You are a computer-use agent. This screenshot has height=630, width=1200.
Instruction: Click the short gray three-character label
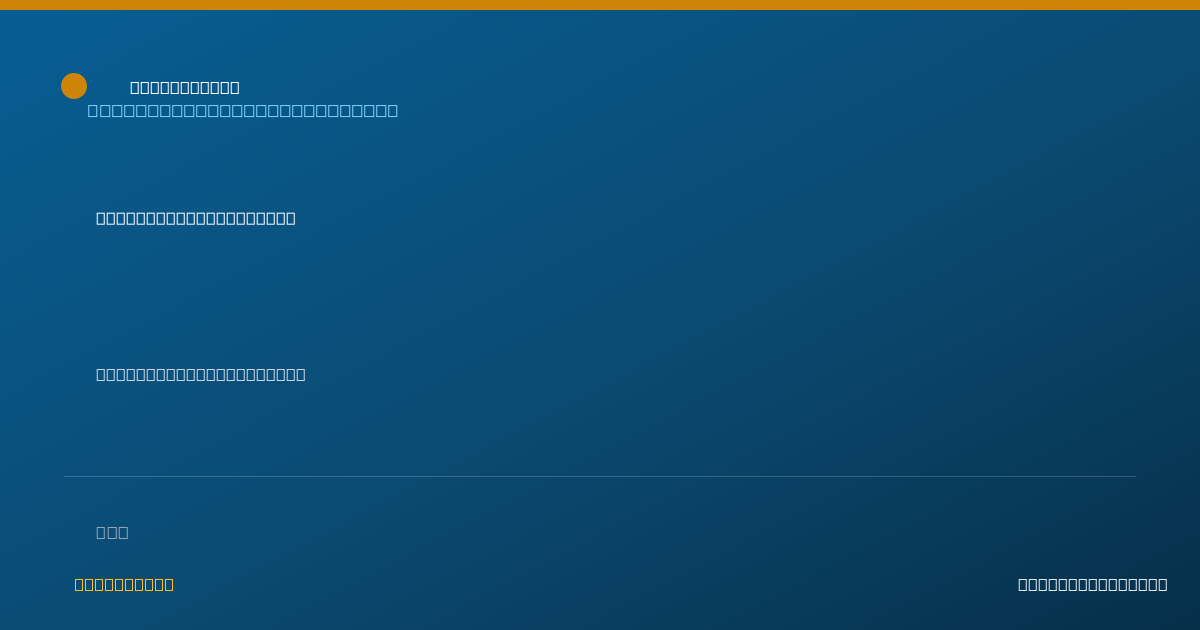coord(112,532)
